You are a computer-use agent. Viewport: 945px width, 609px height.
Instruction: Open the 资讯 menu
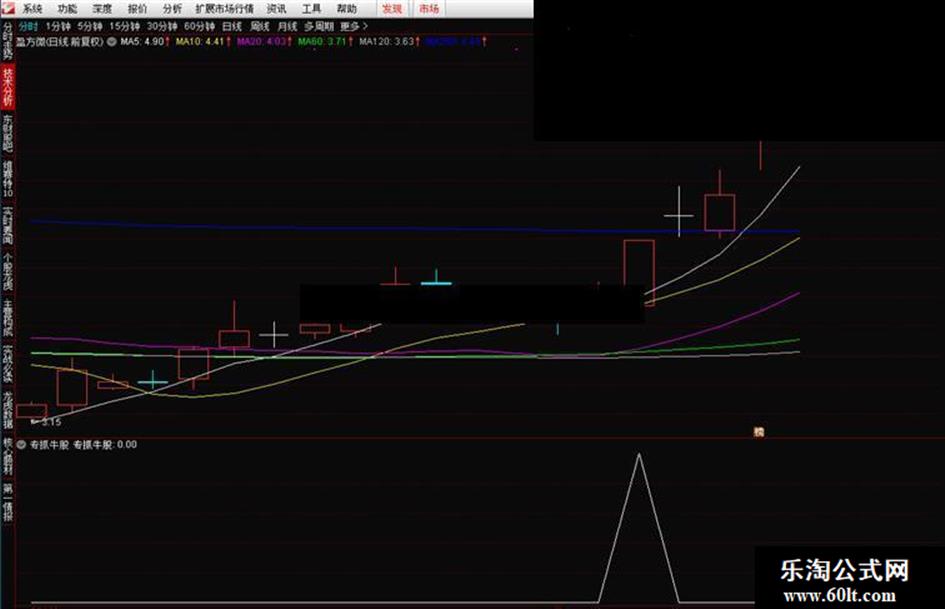(x=277, y=8)
